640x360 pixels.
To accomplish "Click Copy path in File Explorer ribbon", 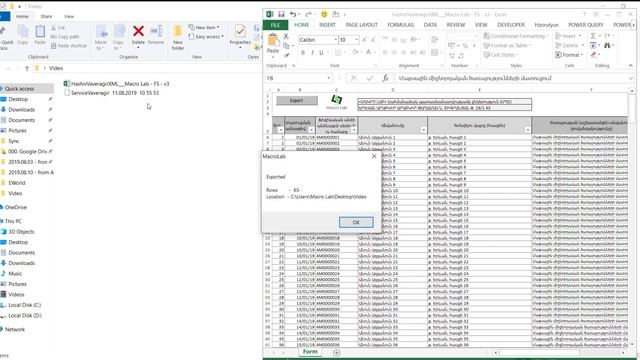I will click(65, 36).
